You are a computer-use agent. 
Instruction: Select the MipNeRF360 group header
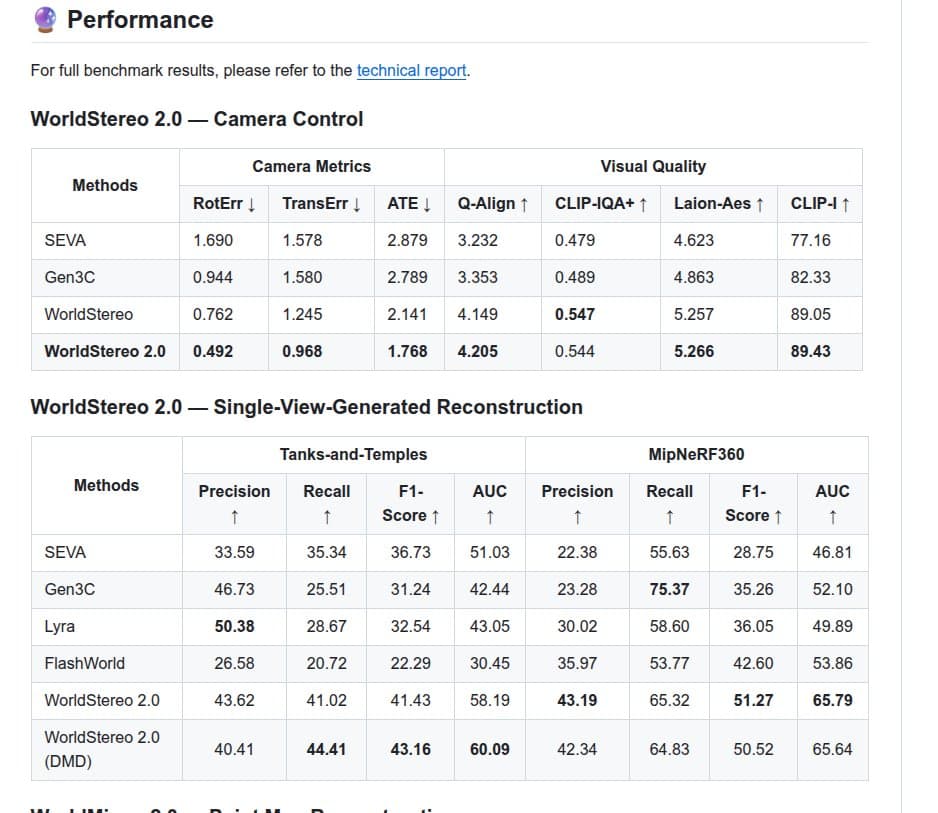(x=696, y=455)
